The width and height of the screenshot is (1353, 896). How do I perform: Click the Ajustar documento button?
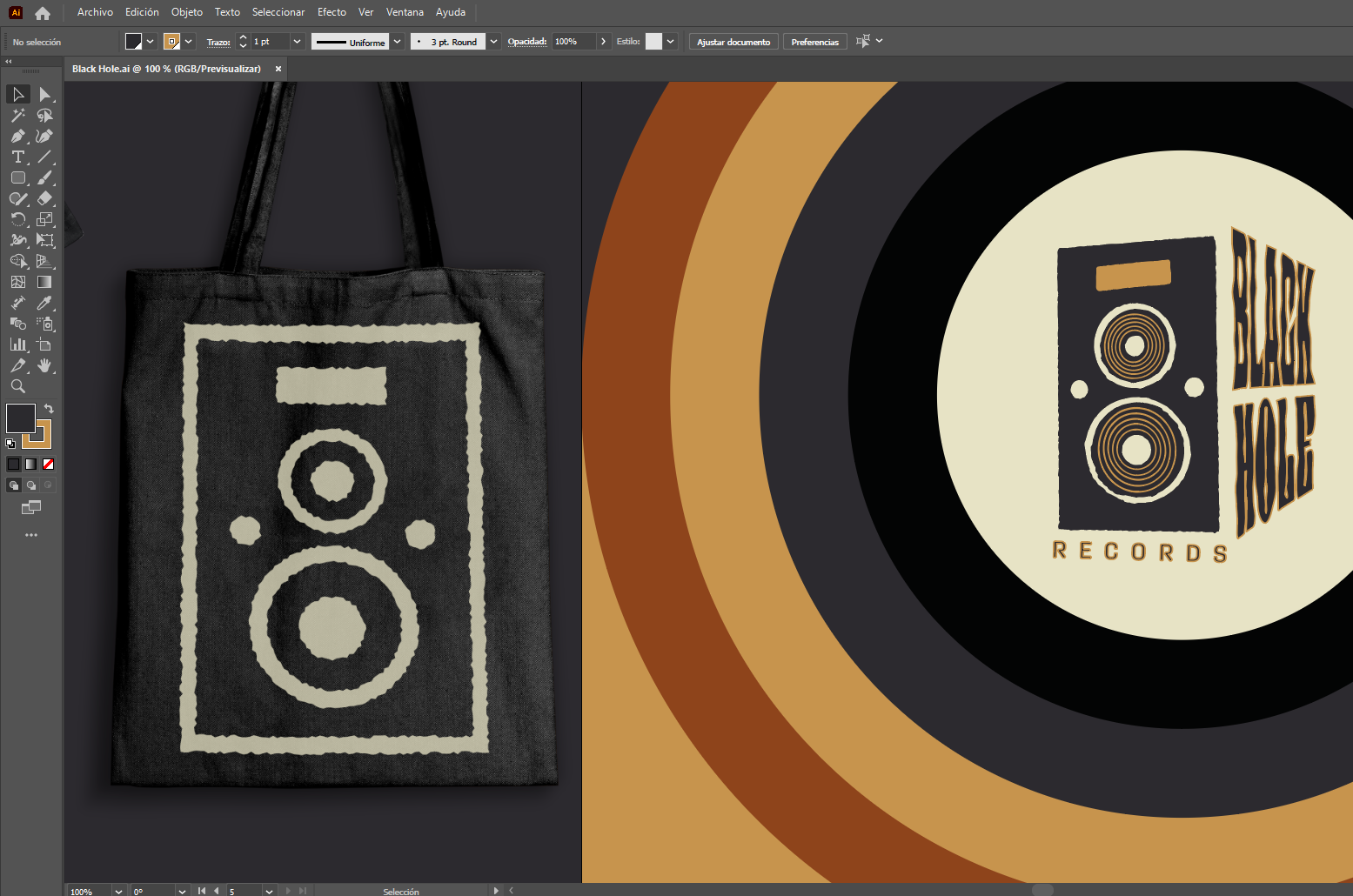(x=733, y=42)
